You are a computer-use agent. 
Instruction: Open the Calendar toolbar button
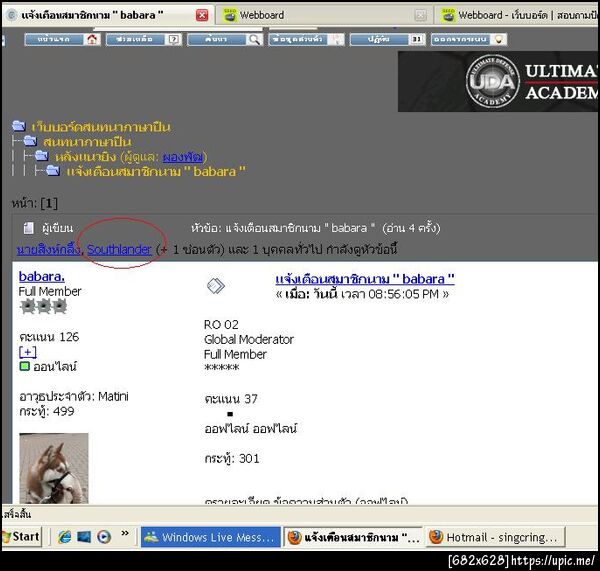[387, 39]
